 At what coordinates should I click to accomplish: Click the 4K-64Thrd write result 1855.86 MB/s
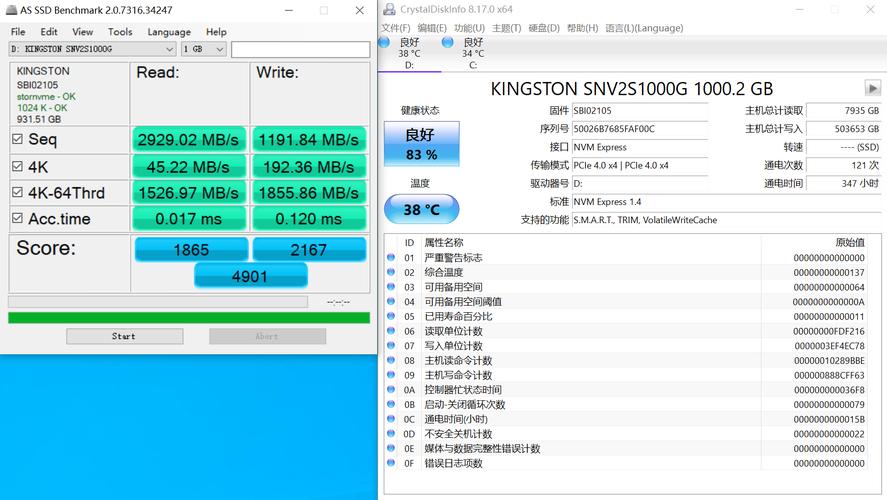[309, 193]
